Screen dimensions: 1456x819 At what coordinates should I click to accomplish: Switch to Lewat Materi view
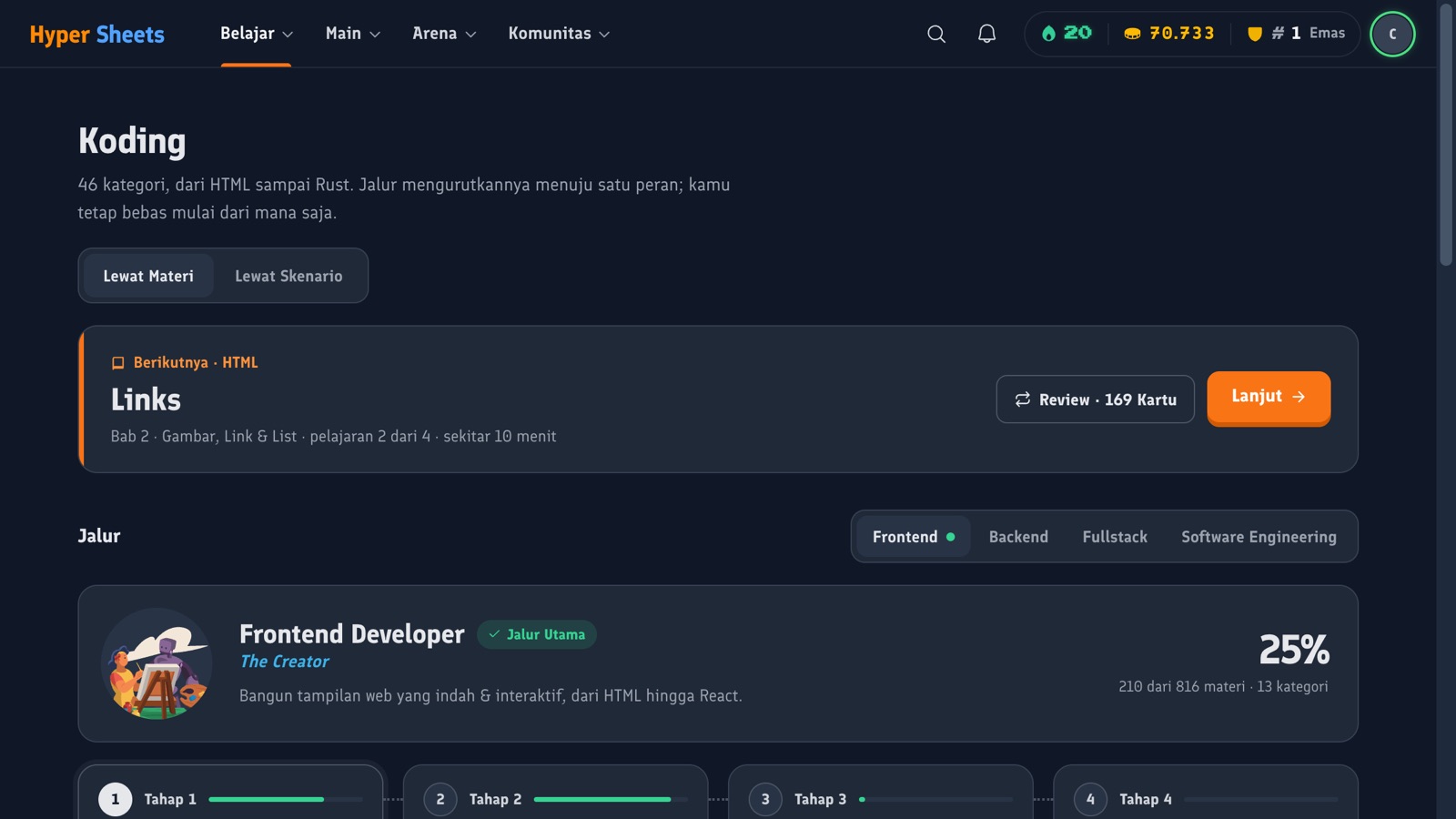click(148, 276)
